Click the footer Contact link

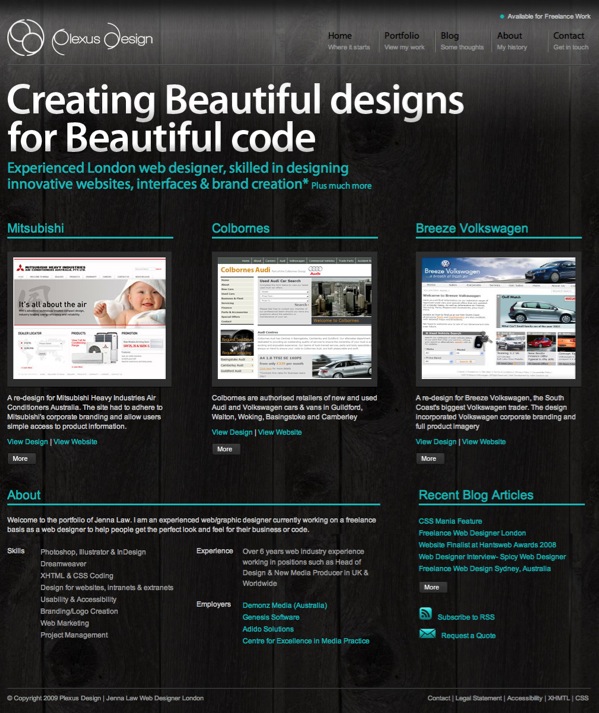pos(438,698)
